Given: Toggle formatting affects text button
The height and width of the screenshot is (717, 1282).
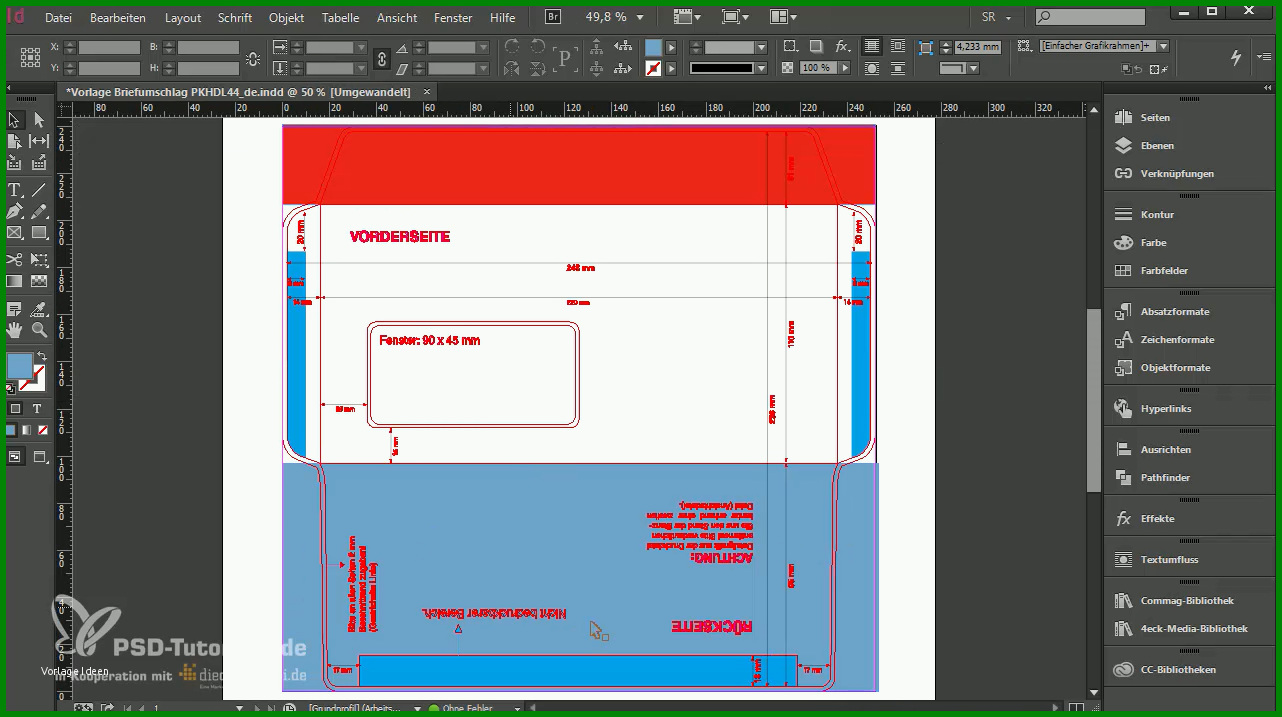Looking at the screenshot, I should click(x=37, y=409).
